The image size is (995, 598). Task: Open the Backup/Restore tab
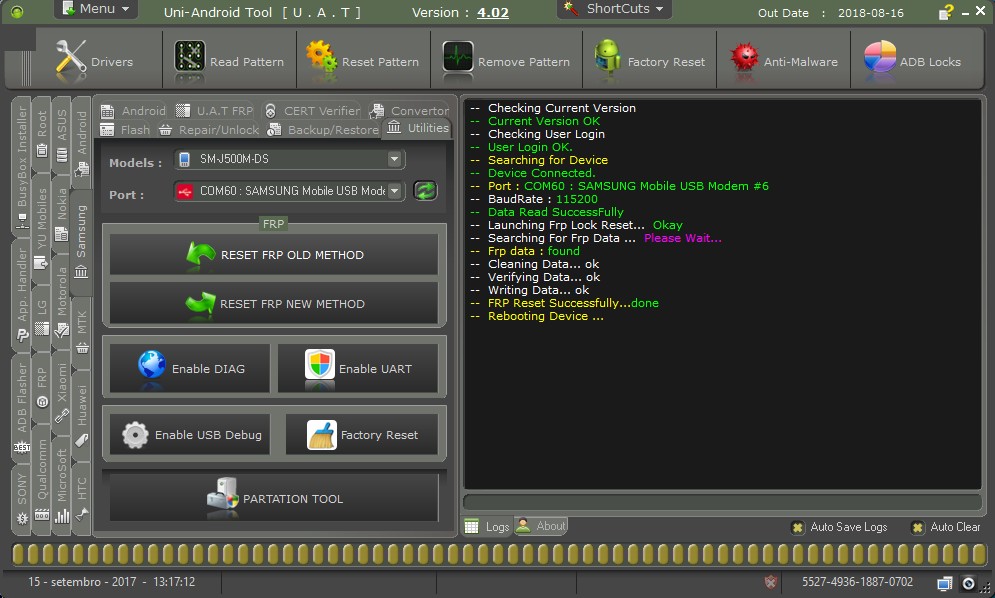tap(323, 130)
